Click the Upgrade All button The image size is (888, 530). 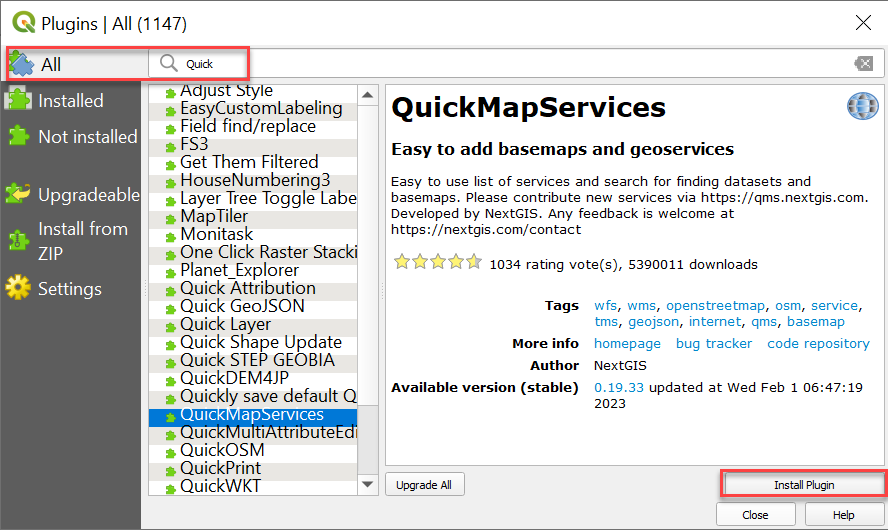pos(424,485)
